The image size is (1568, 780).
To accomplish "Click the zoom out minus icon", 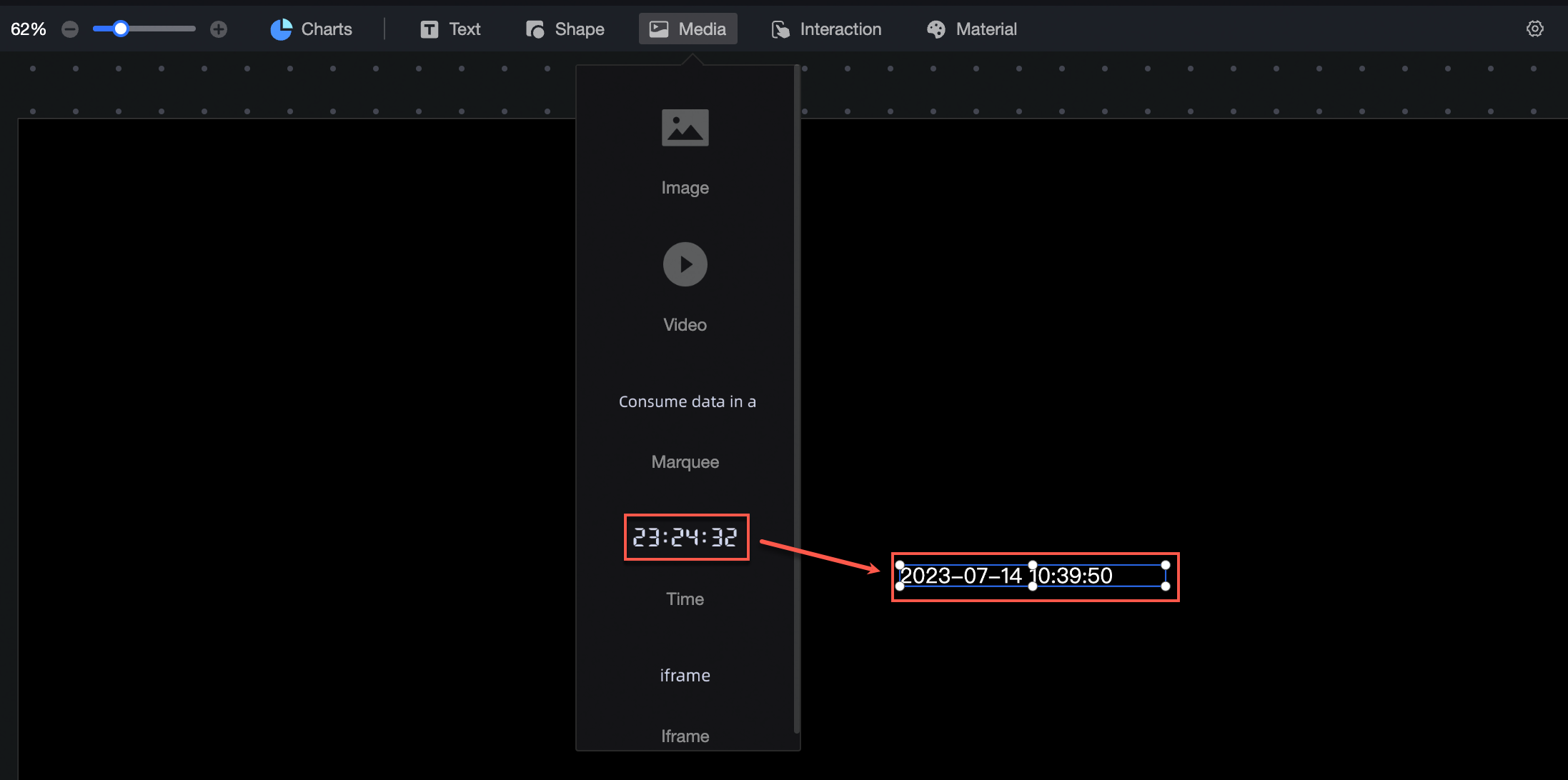I will 70,29.
